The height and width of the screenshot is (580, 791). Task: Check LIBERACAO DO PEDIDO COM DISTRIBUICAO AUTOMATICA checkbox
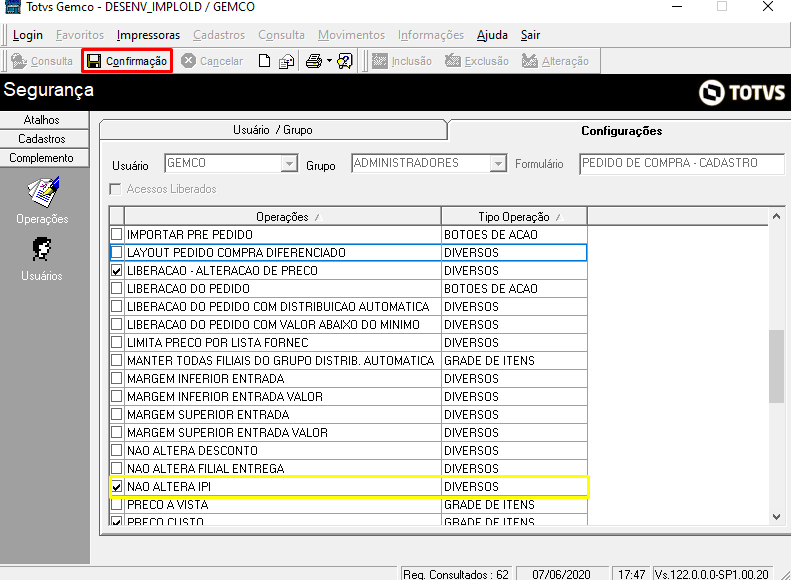click(x=117, y=306)
